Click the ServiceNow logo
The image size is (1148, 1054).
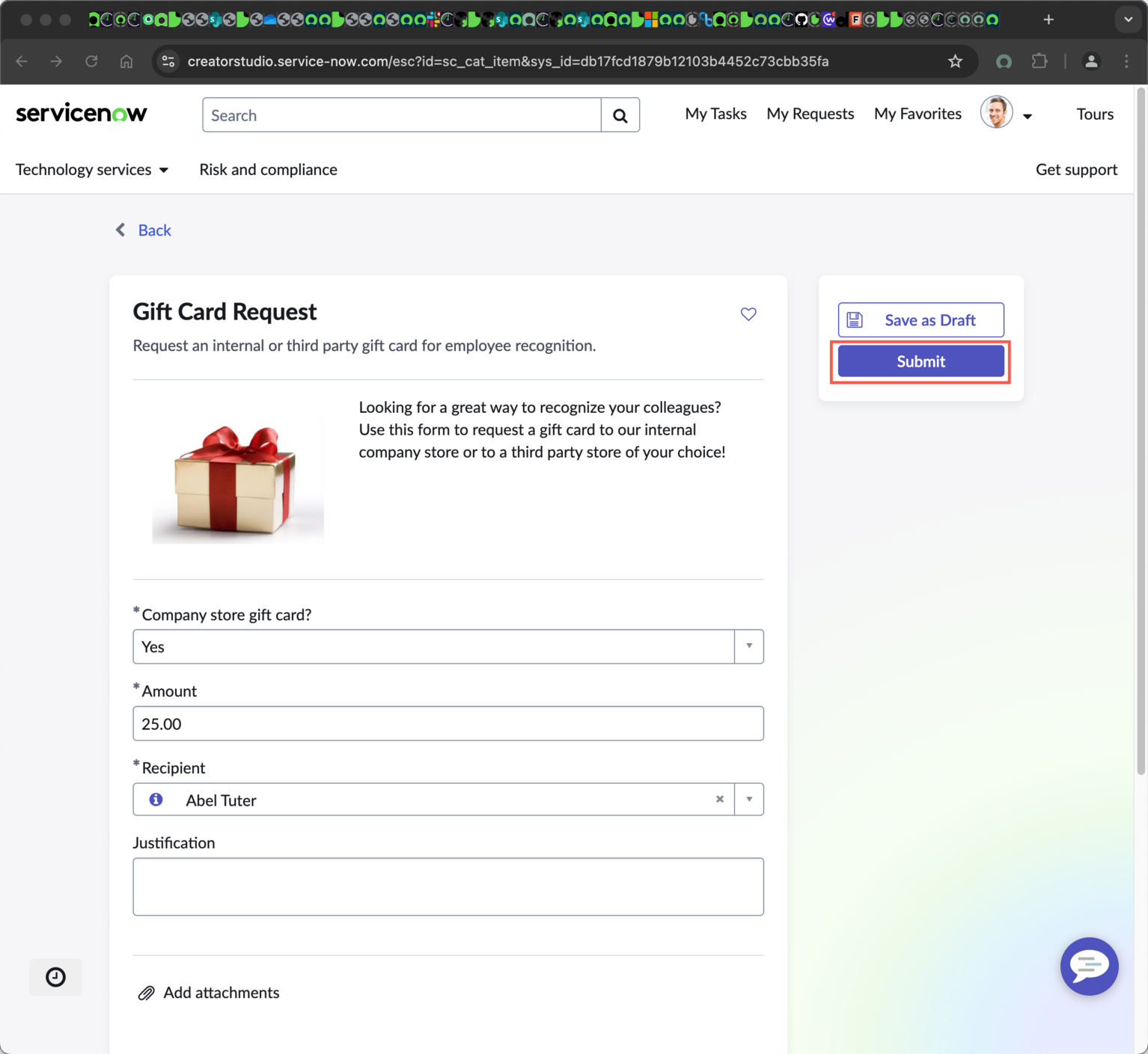click(x=82, y=114)
